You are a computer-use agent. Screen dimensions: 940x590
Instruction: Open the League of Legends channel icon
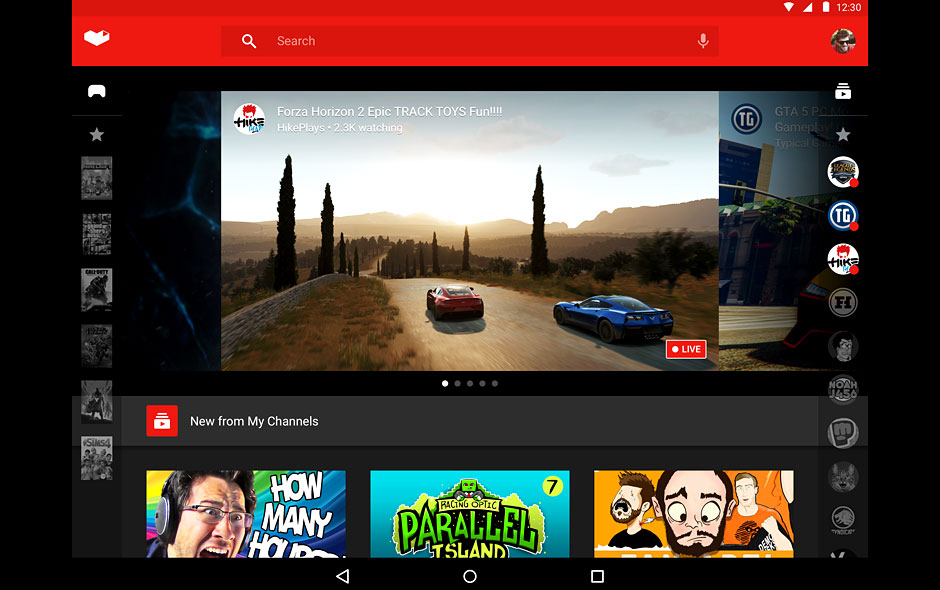click(843, 172)
